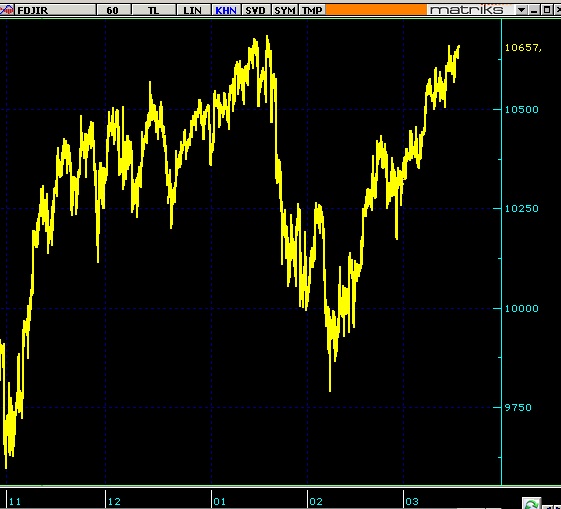The width and height of the screenshot is (561, 509).
Task: Click the 12 month marker on time axis
Action: tap(114, 501)
